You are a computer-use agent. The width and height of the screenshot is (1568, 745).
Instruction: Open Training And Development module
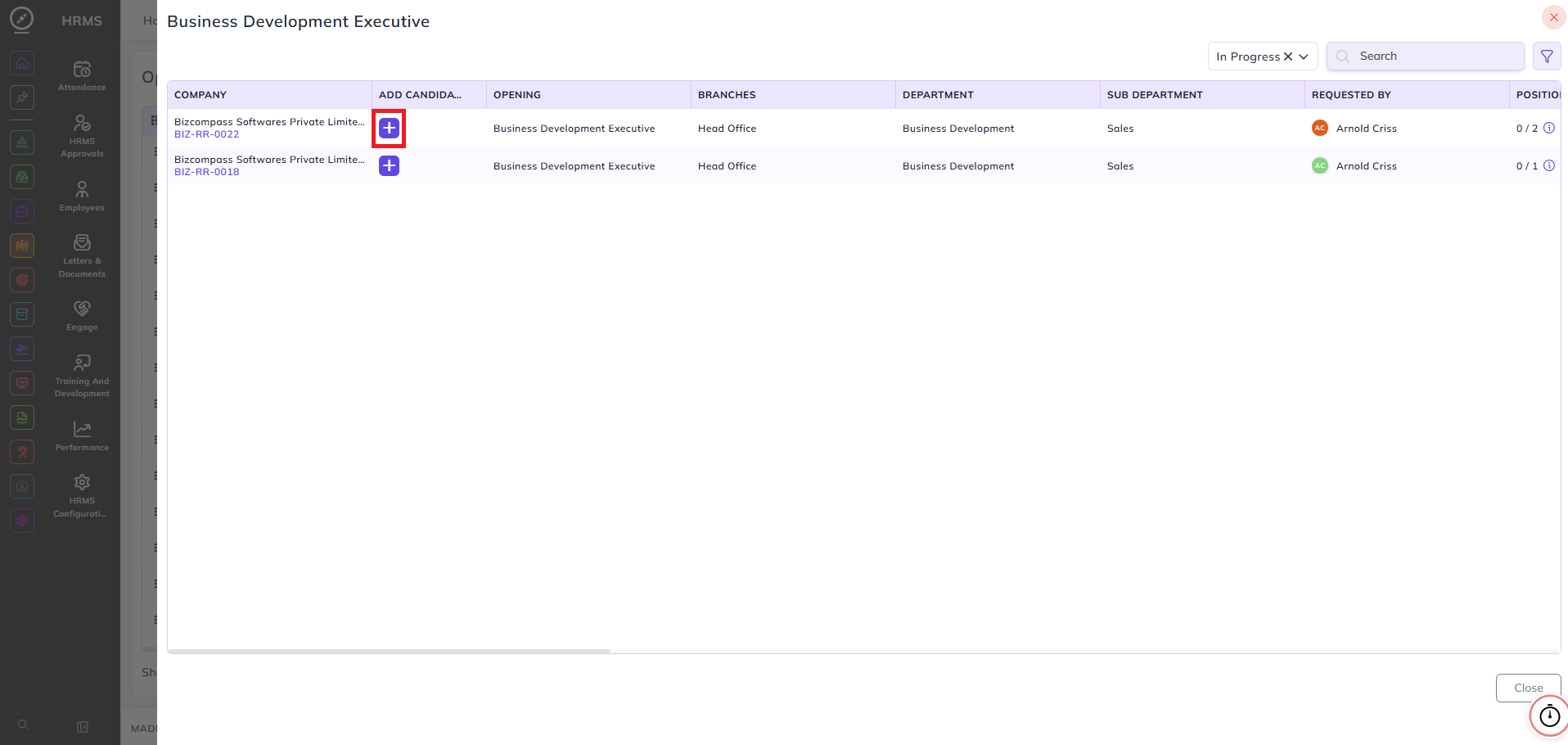82,376
